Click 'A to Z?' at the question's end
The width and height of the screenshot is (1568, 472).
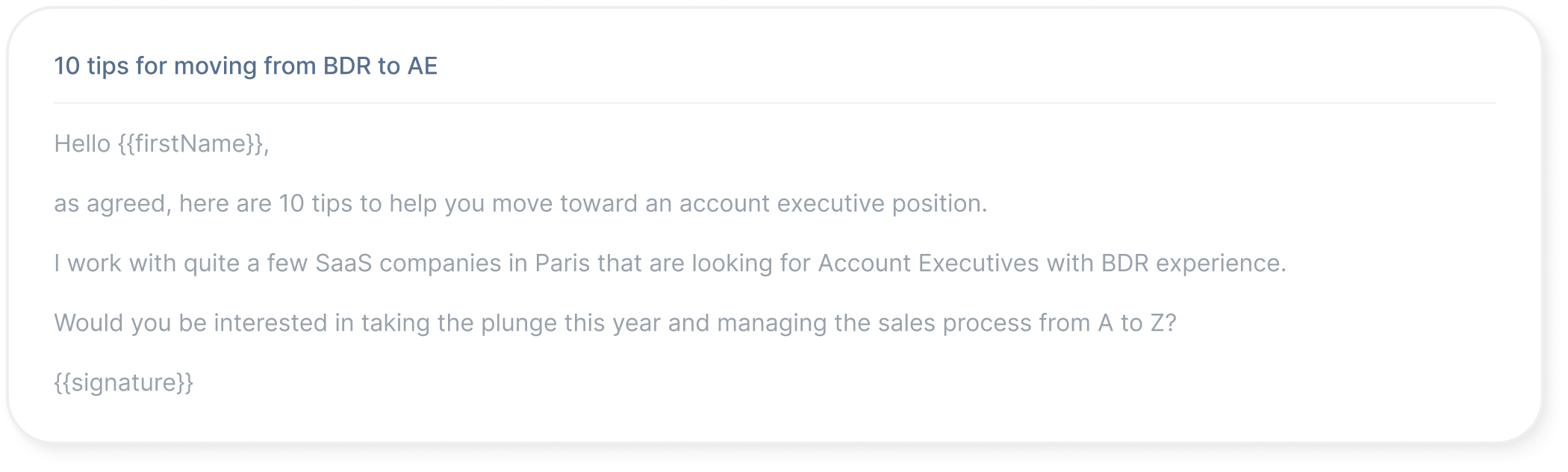[1136, 323]
